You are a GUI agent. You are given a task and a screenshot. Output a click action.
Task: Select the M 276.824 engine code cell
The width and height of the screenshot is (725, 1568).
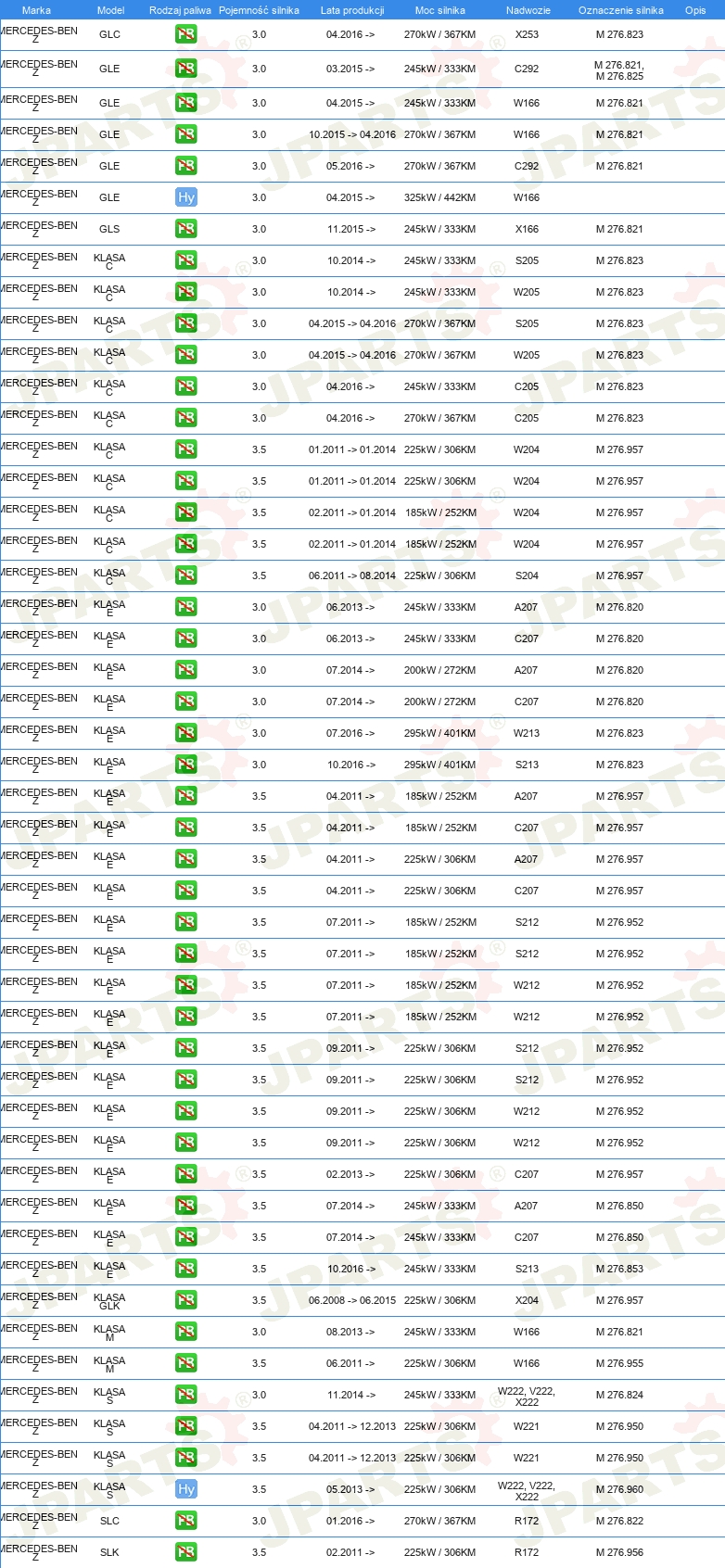619,1395
